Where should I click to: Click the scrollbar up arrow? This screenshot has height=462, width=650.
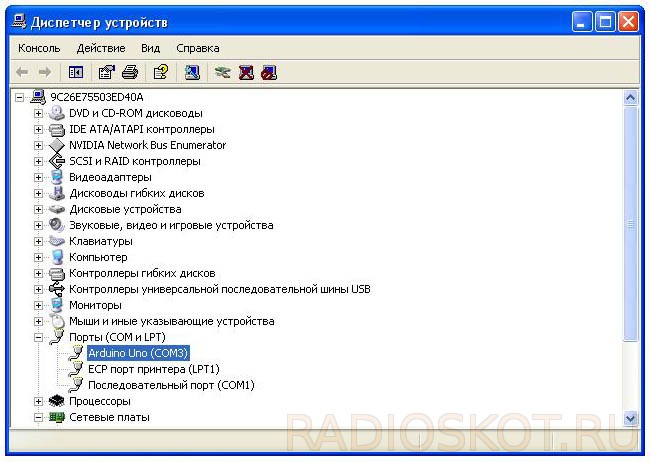pos(631,98)
